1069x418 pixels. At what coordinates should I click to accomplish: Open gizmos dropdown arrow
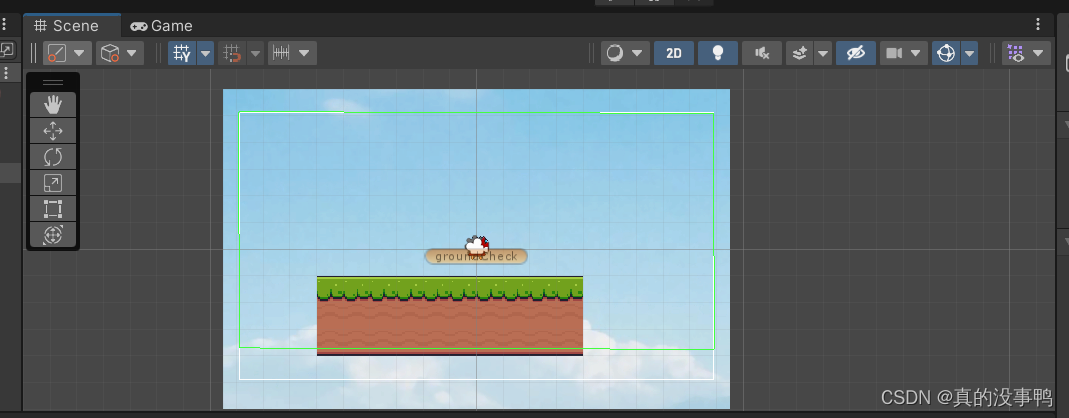[969, 53]
